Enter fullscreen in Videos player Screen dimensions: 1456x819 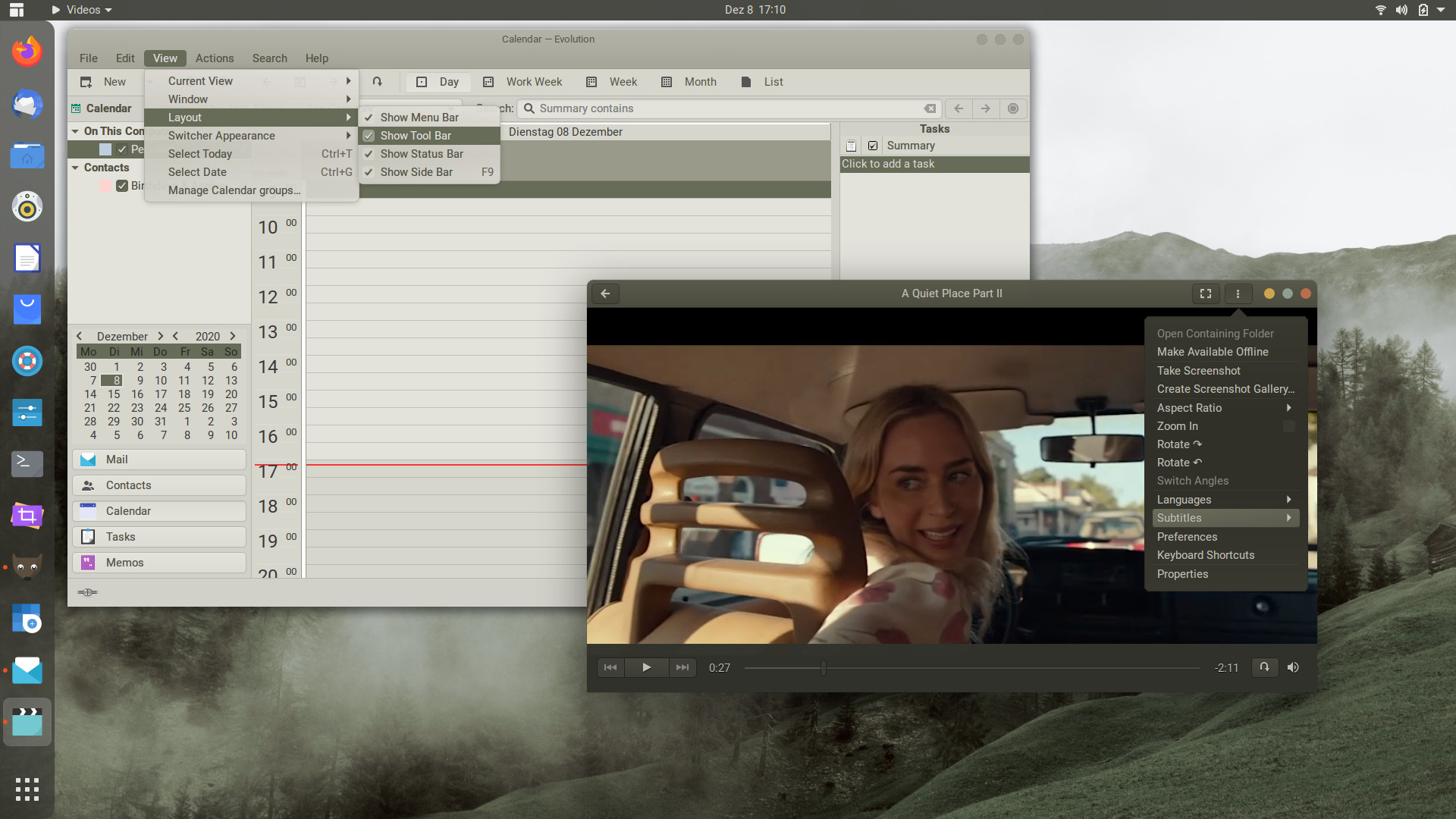[1206, 293]
